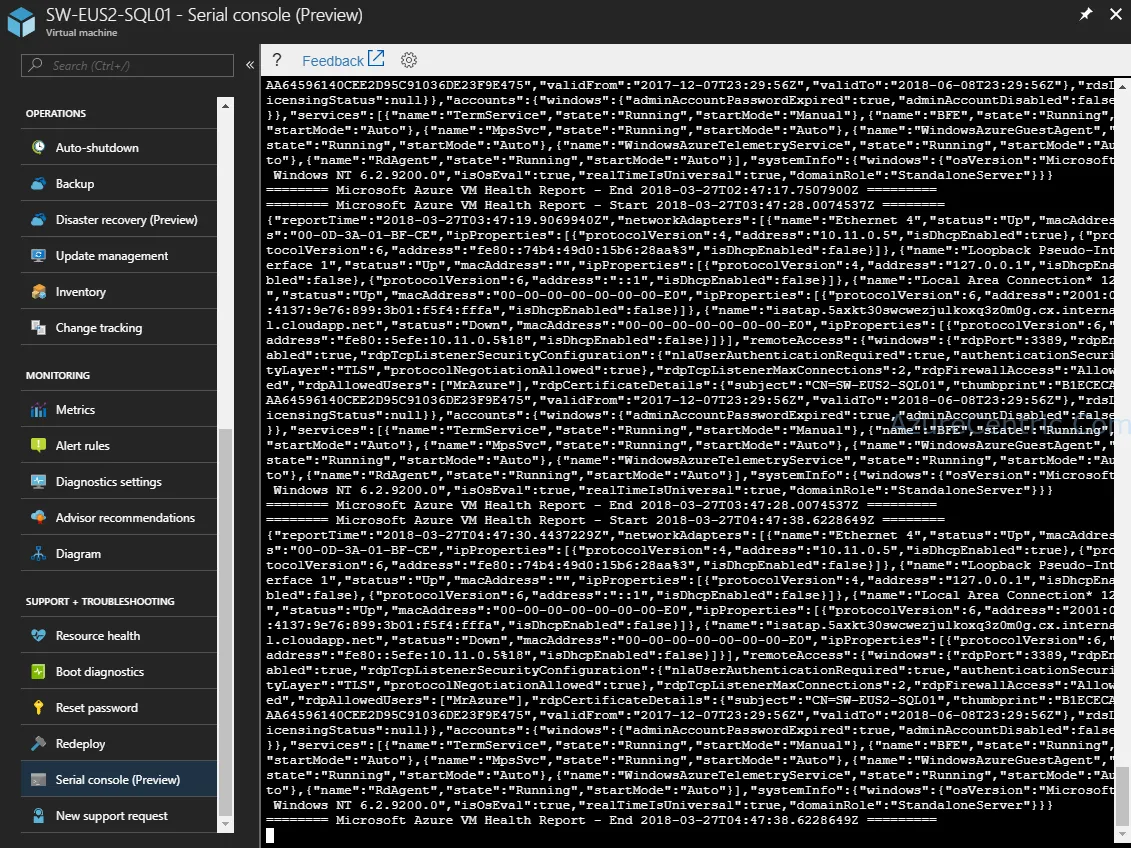Click the Auto-shutdown clock icon
This screenshot has height=848, width=1131.
point(38,147)
